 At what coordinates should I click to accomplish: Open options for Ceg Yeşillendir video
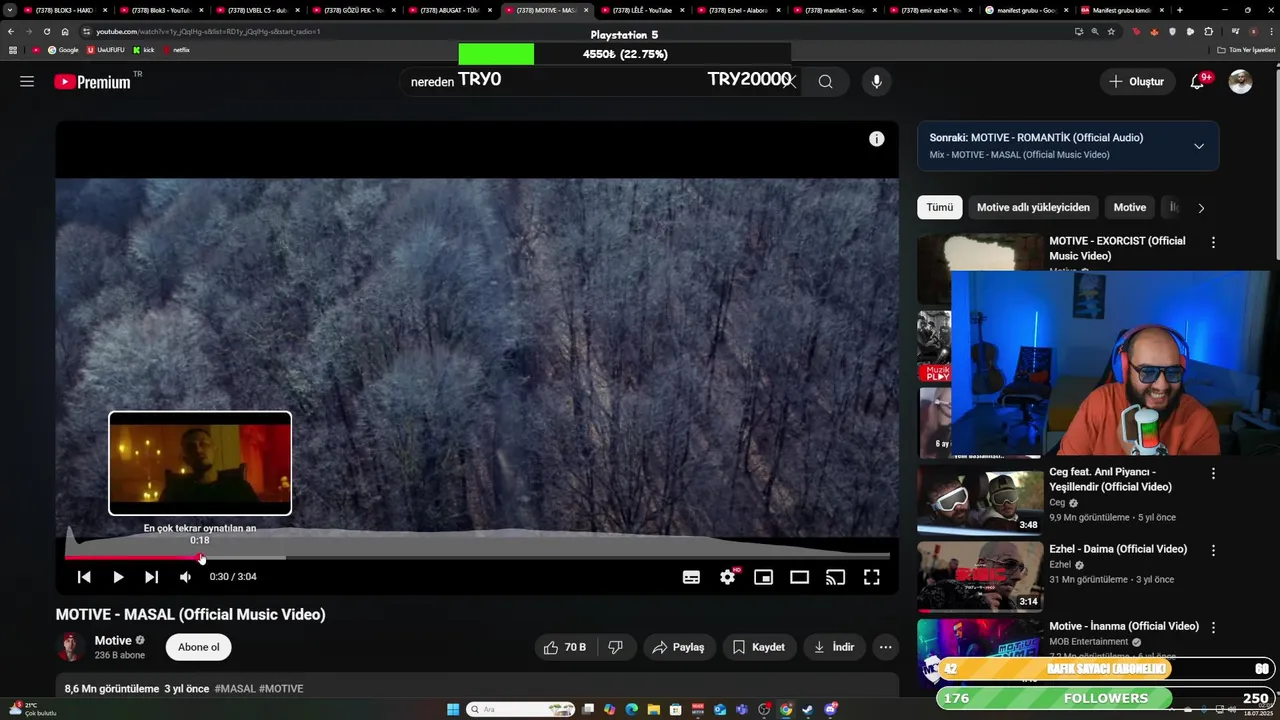(1213, 473)
